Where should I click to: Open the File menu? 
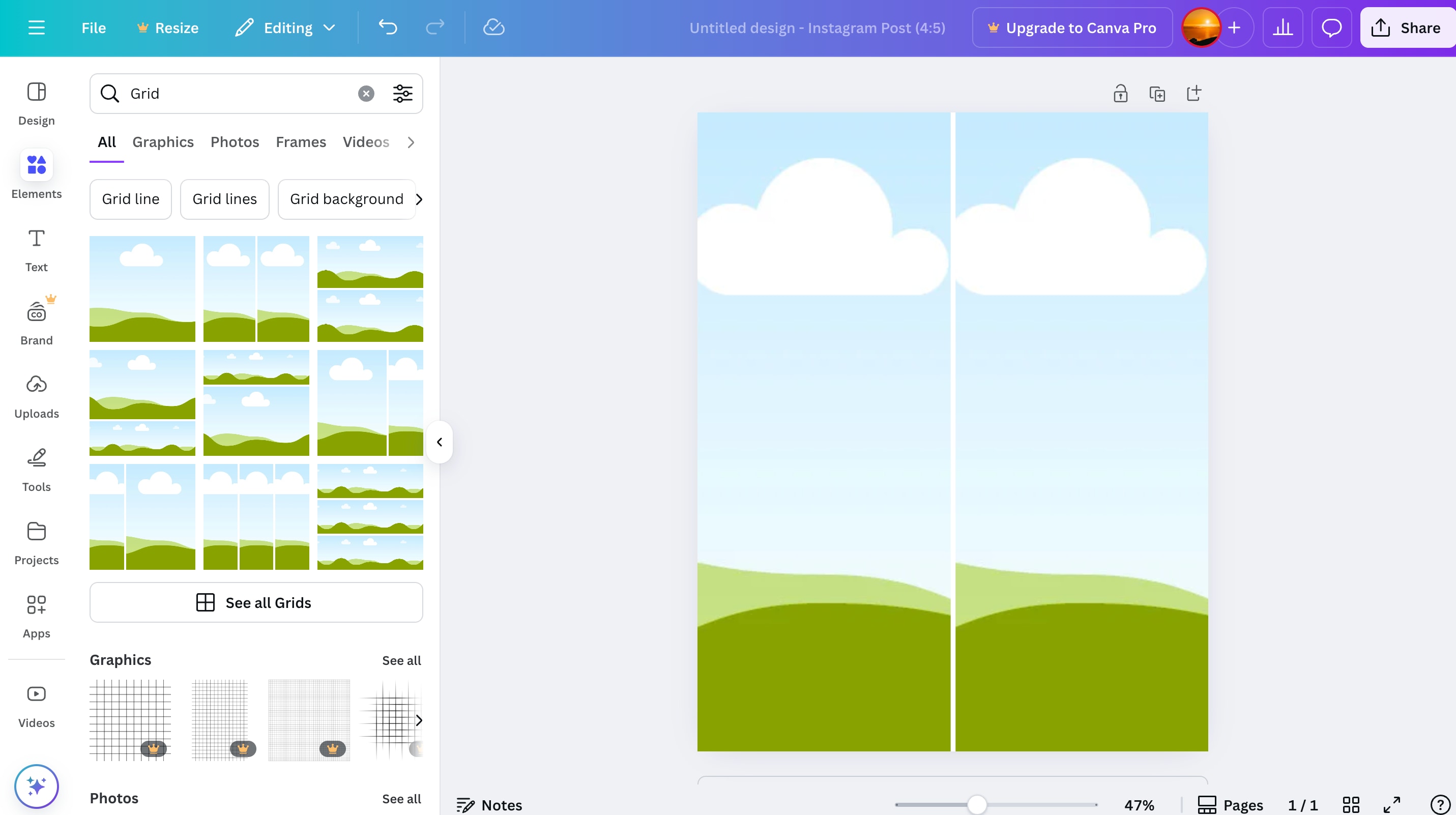pyautogui.click(x=93, y=27)
